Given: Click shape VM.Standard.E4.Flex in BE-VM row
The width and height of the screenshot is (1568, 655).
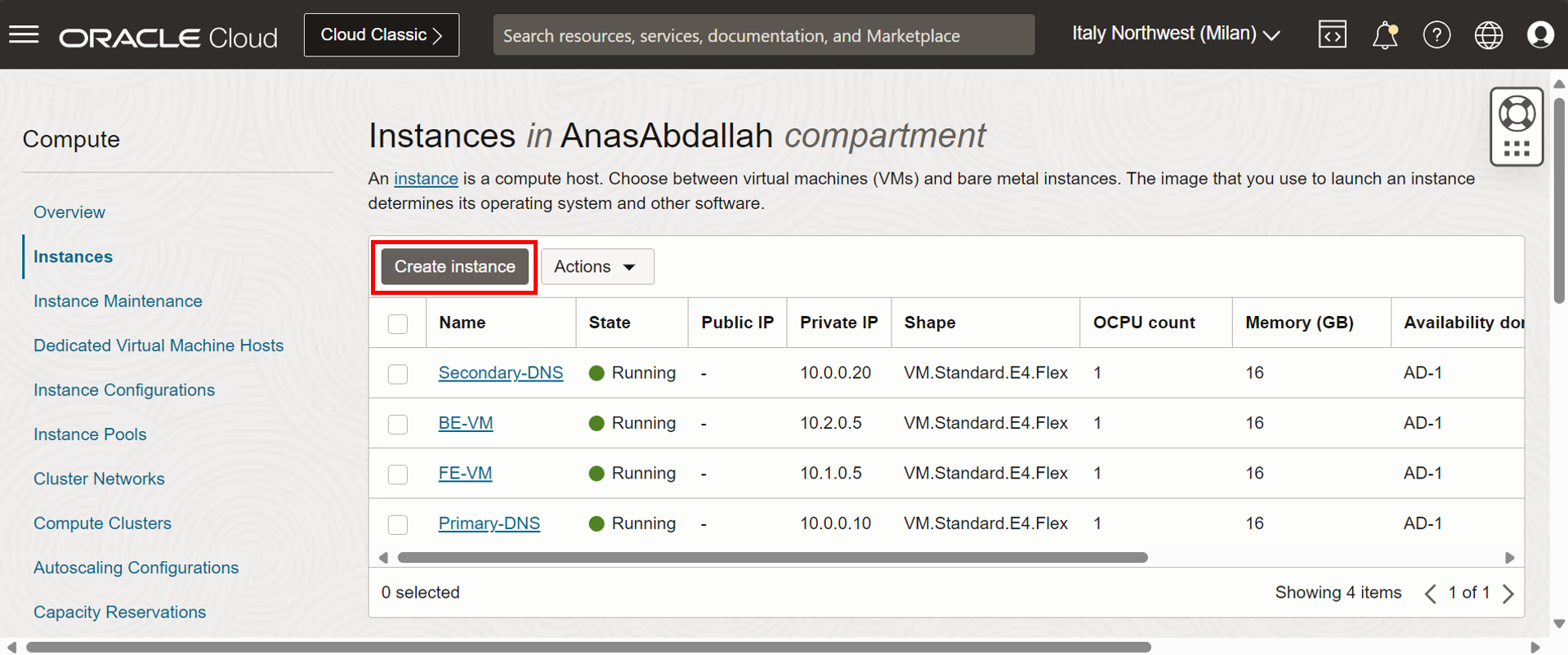Looking at the screenshot, I should (985, 423).
